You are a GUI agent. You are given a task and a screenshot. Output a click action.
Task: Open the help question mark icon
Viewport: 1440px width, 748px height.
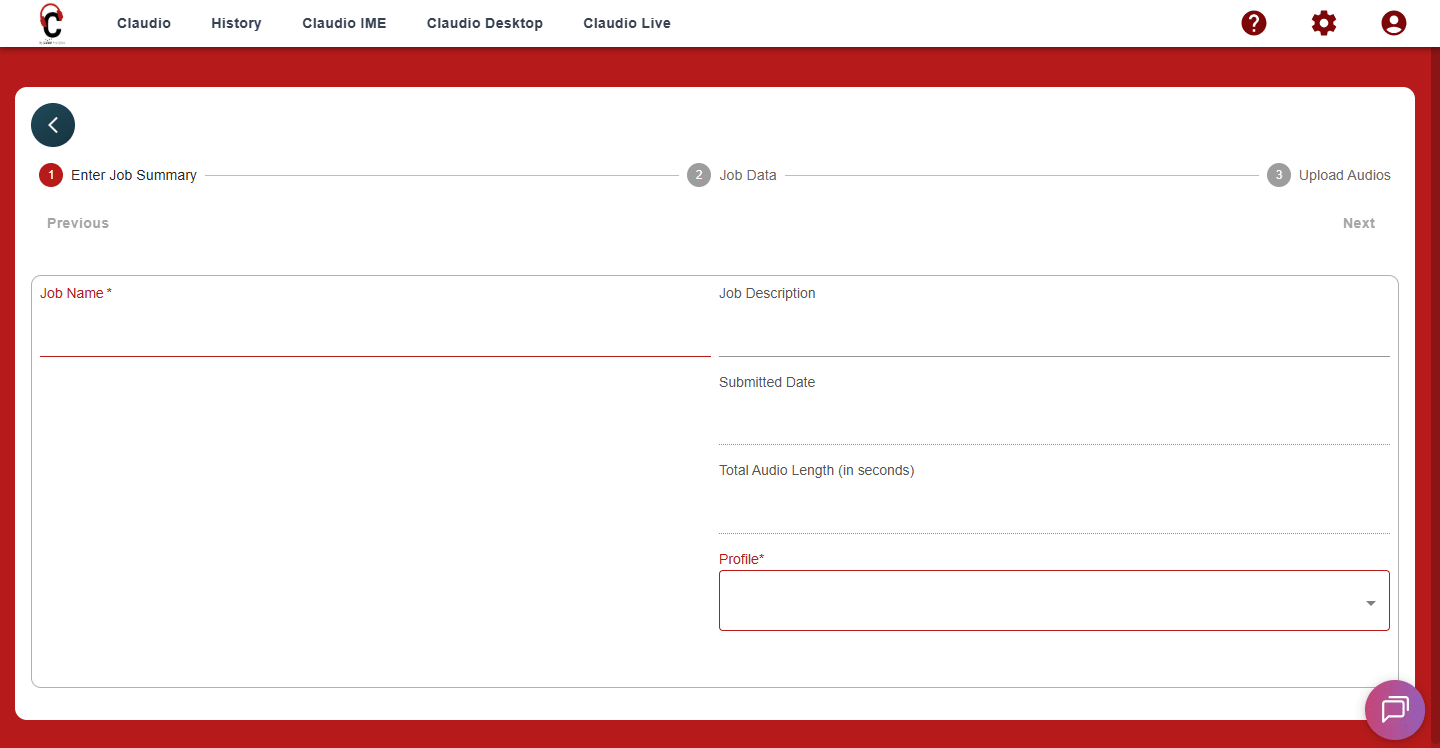pyautogui.click(x=1254, y=23)
